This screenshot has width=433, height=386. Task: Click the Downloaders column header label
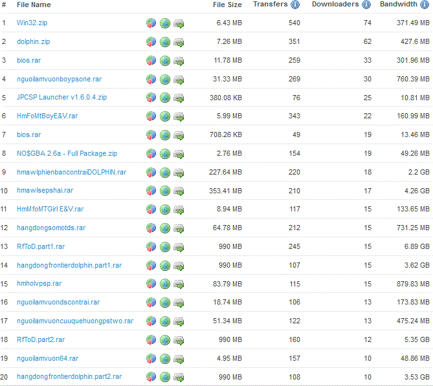[x=335, y=4]
